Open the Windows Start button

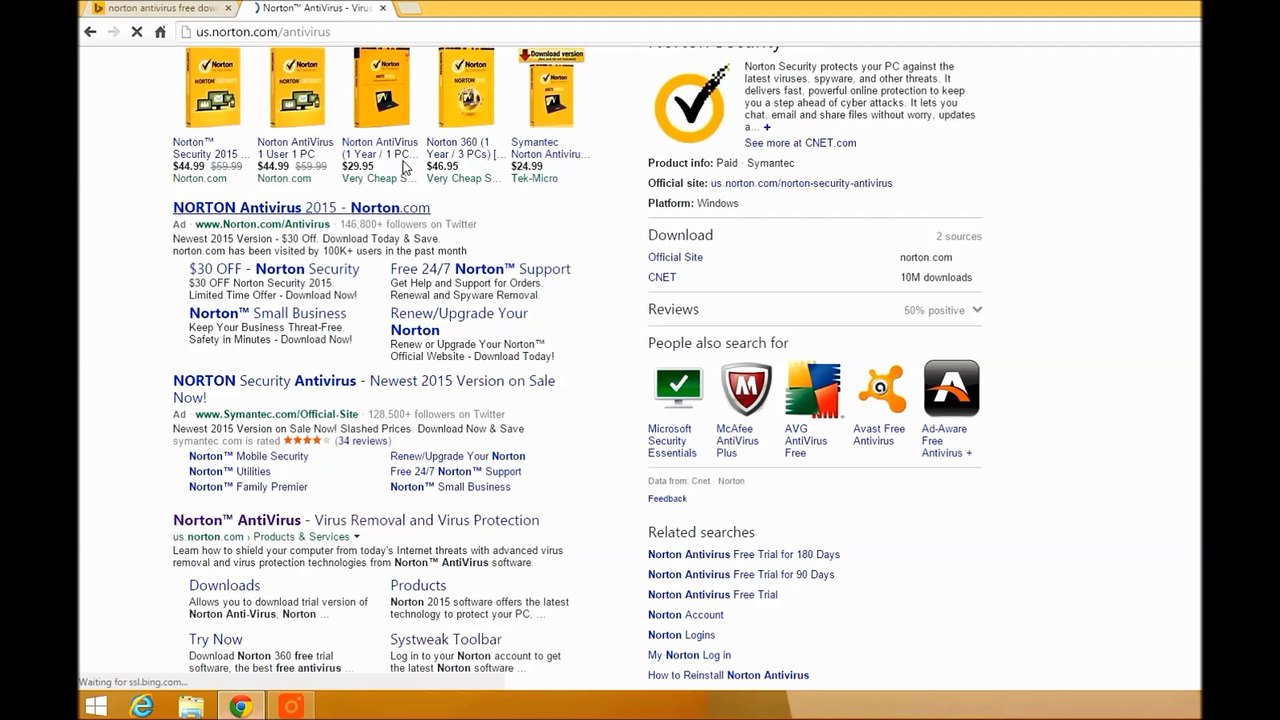pyautogui.click(x=96, y=707)
